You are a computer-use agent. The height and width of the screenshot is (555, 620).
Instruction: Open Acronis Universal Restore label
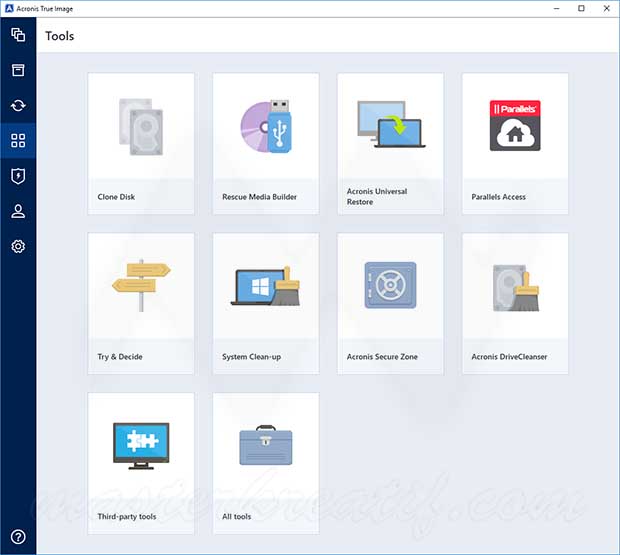[377, 196]
